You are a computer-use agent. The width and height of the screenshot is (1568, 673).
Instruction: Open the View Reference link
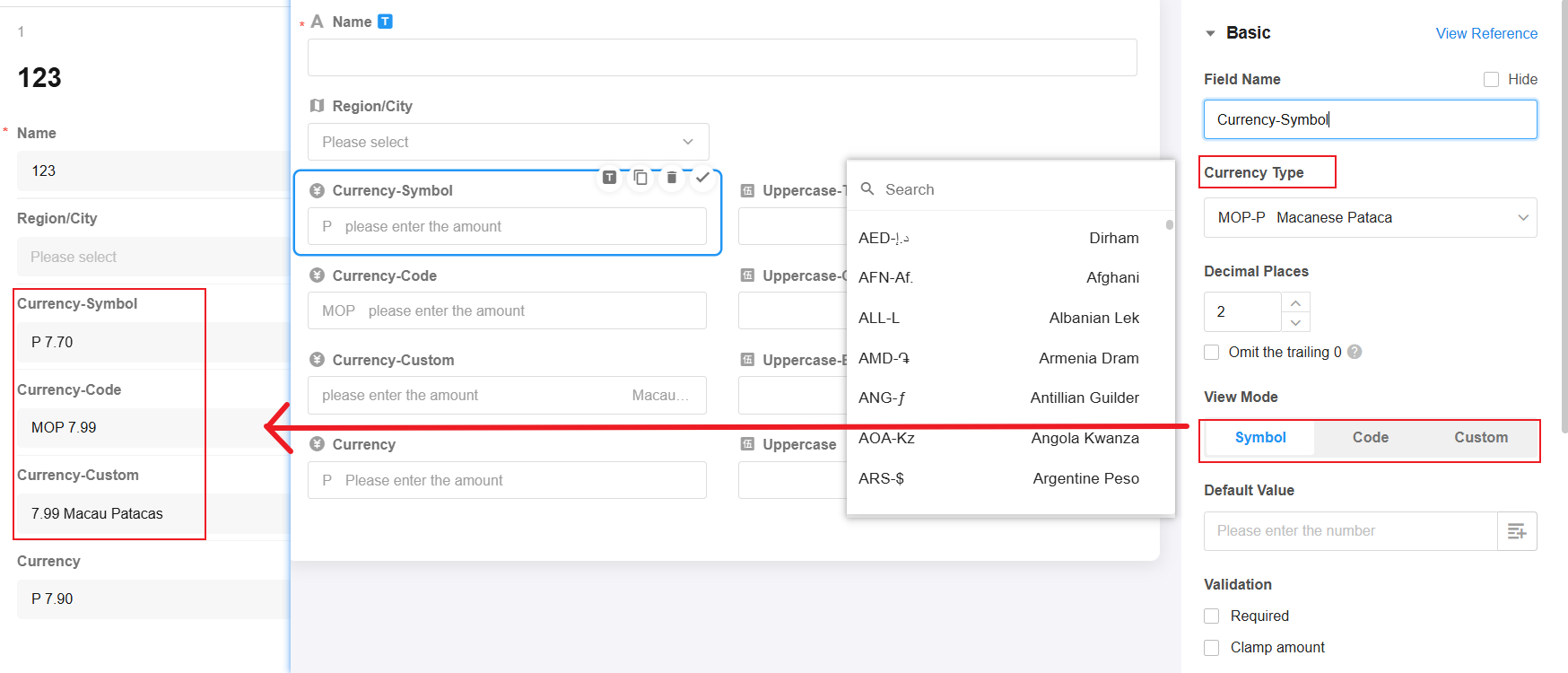tap(1486, 33)
